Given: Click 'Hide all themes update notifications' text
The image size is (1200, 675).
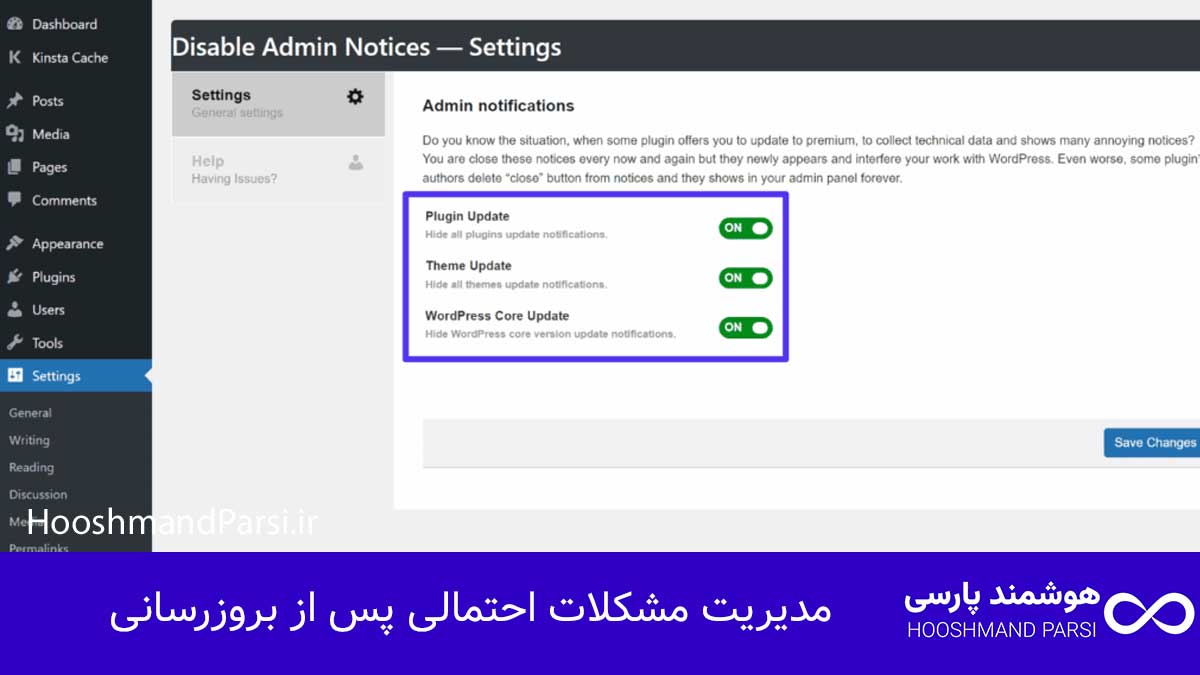Looking at the screenshot, I should (516, 285).
